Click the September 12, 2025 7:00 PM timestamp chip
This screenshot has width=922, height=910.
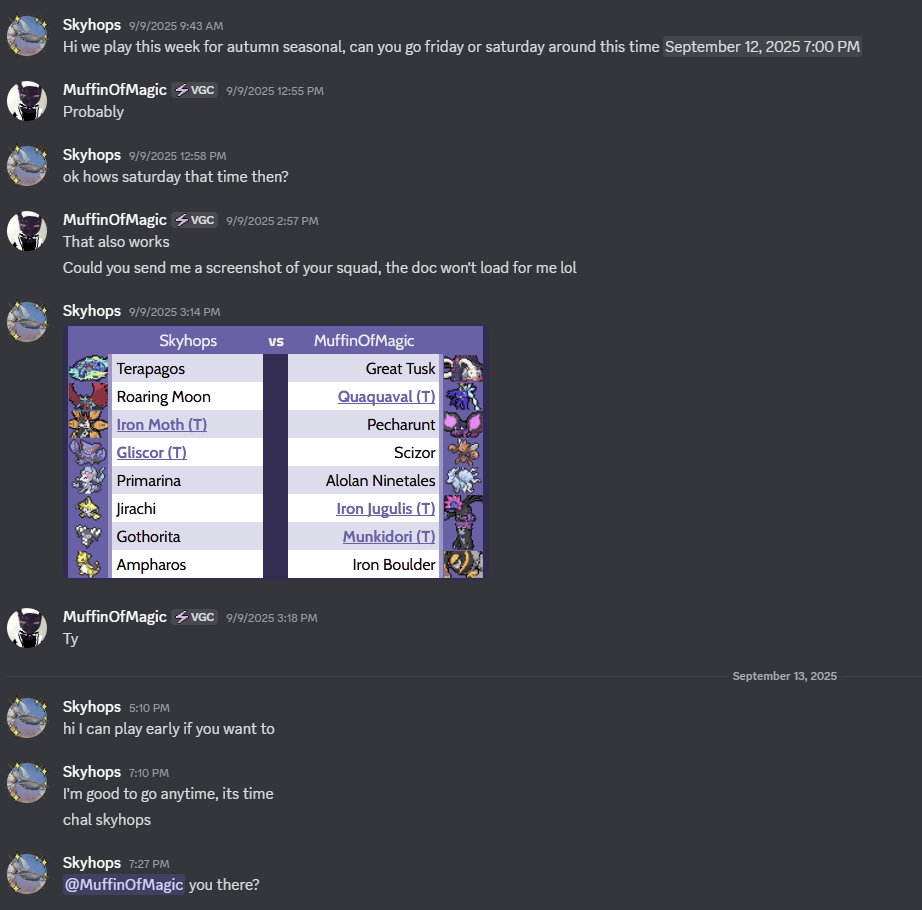click(763, 47)
